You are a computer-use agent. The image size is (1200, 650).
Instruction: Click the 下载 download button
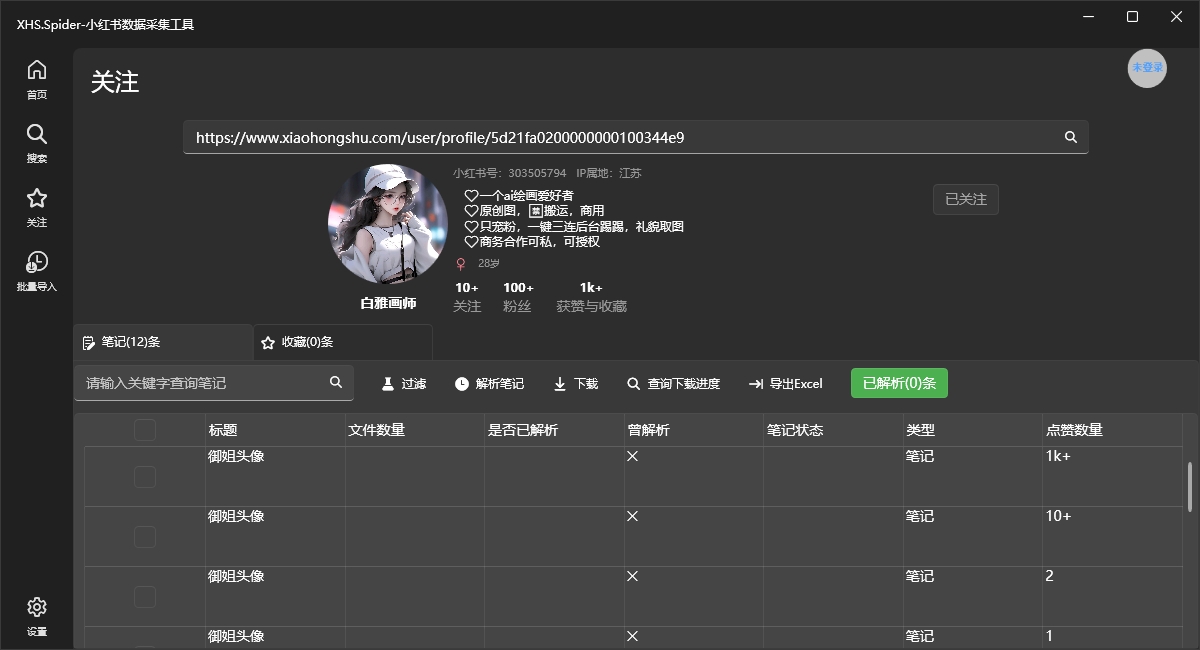tap(575, 383)
